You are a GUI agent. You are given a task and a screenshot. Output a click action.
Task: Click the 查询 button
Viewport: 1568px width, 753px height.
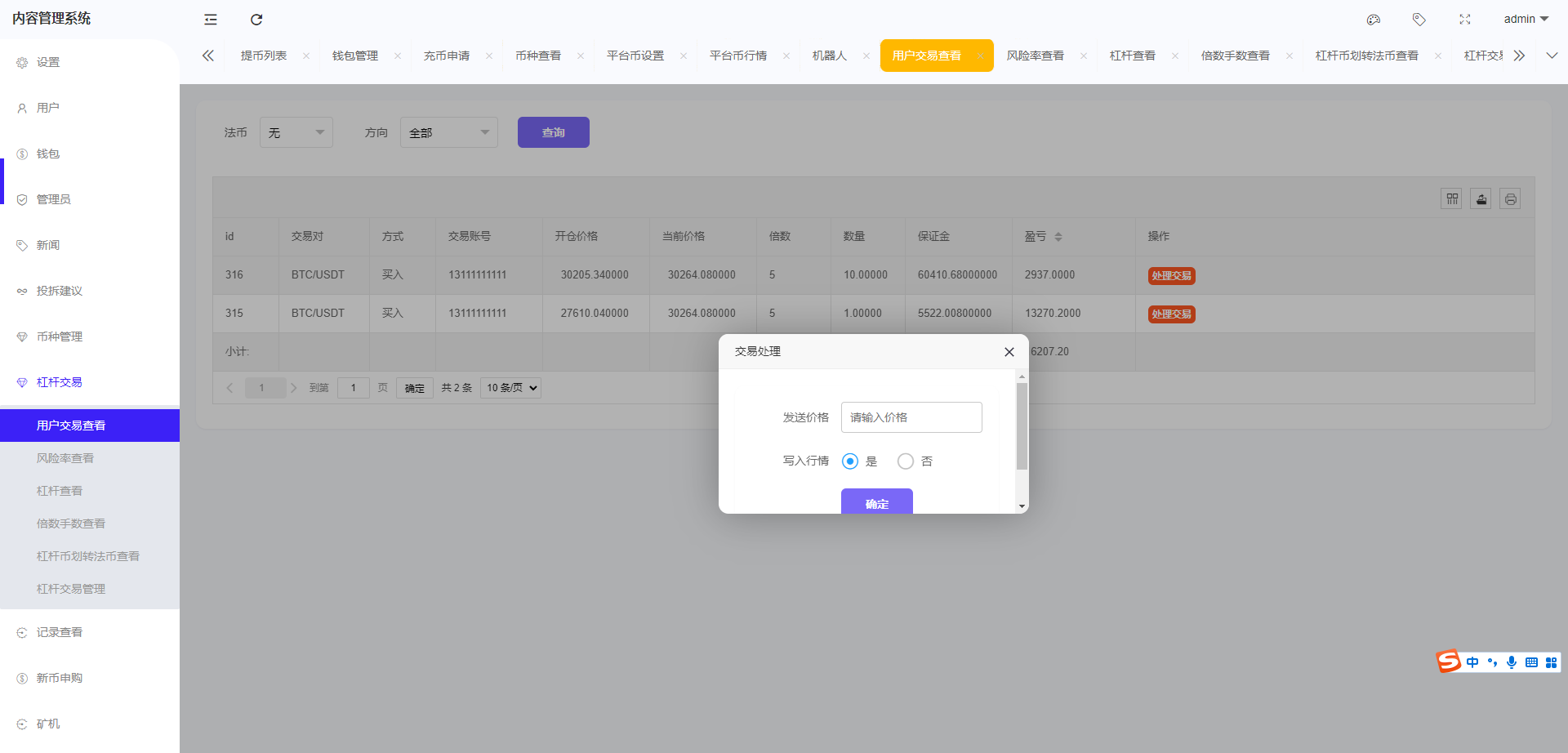553,132
